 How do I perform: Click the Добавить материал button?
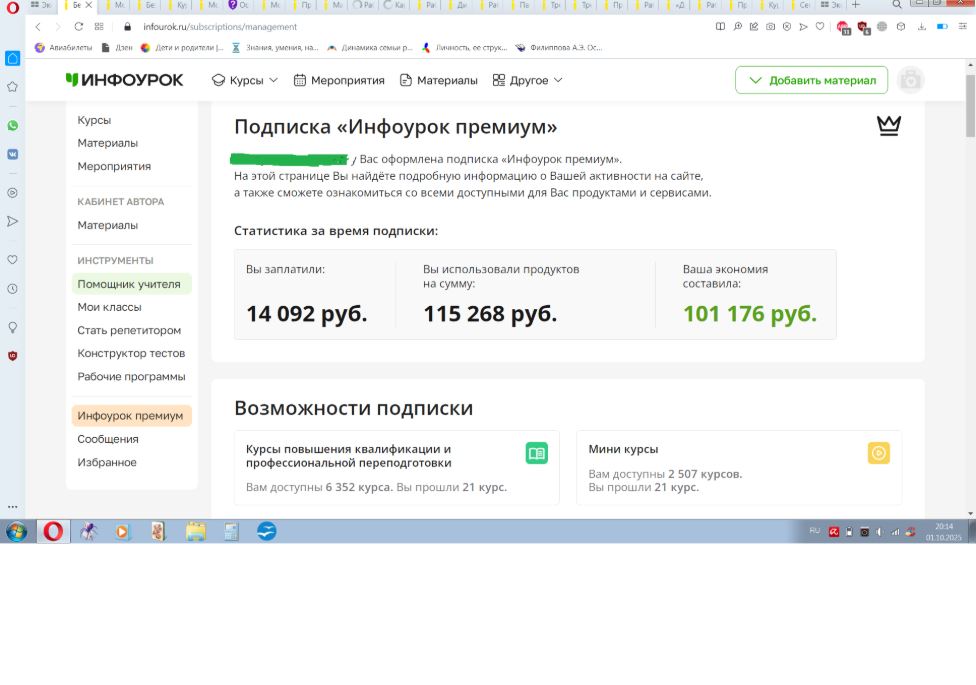[x=811, y=80]
